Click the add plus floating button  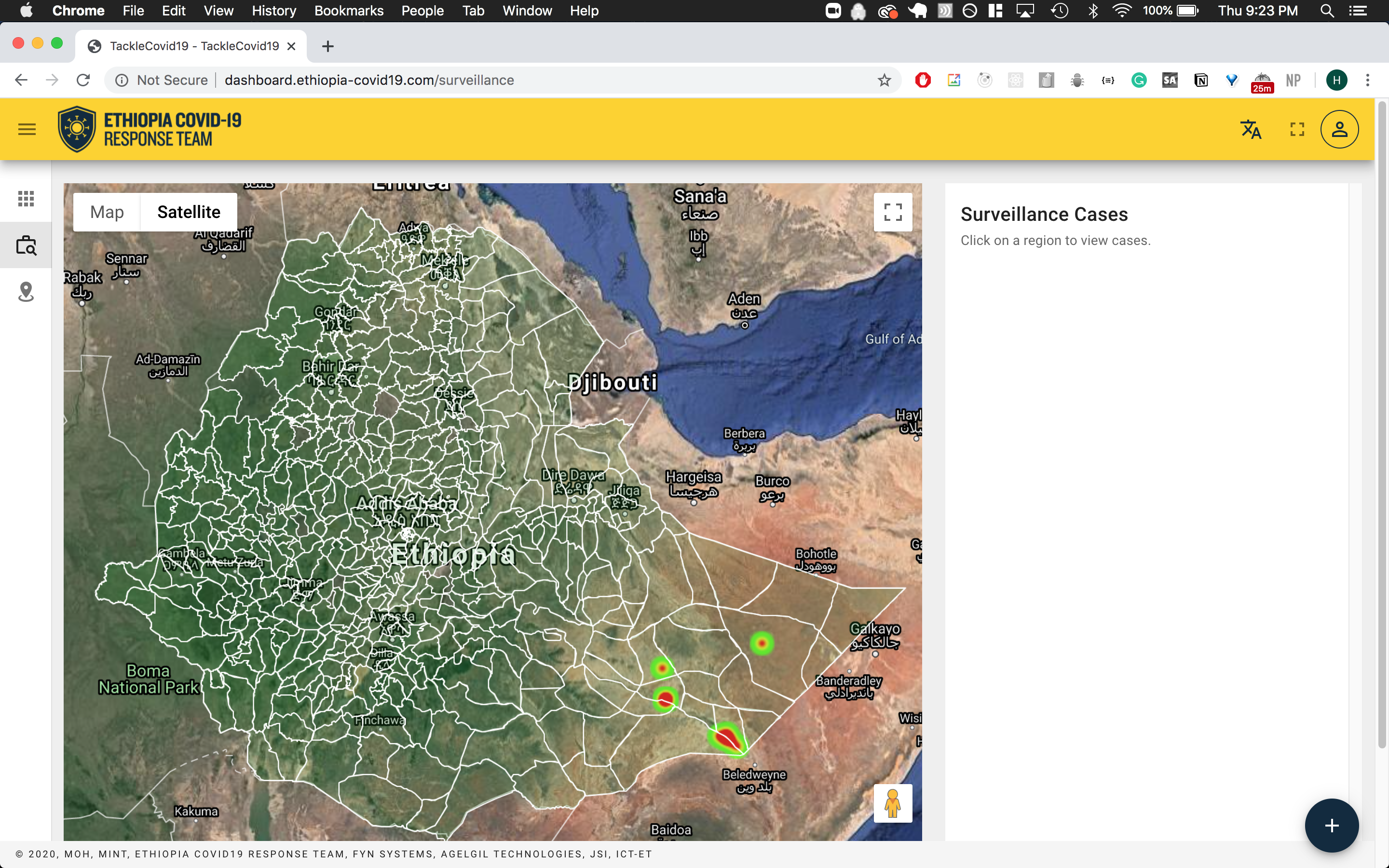tap(1332, 826)
